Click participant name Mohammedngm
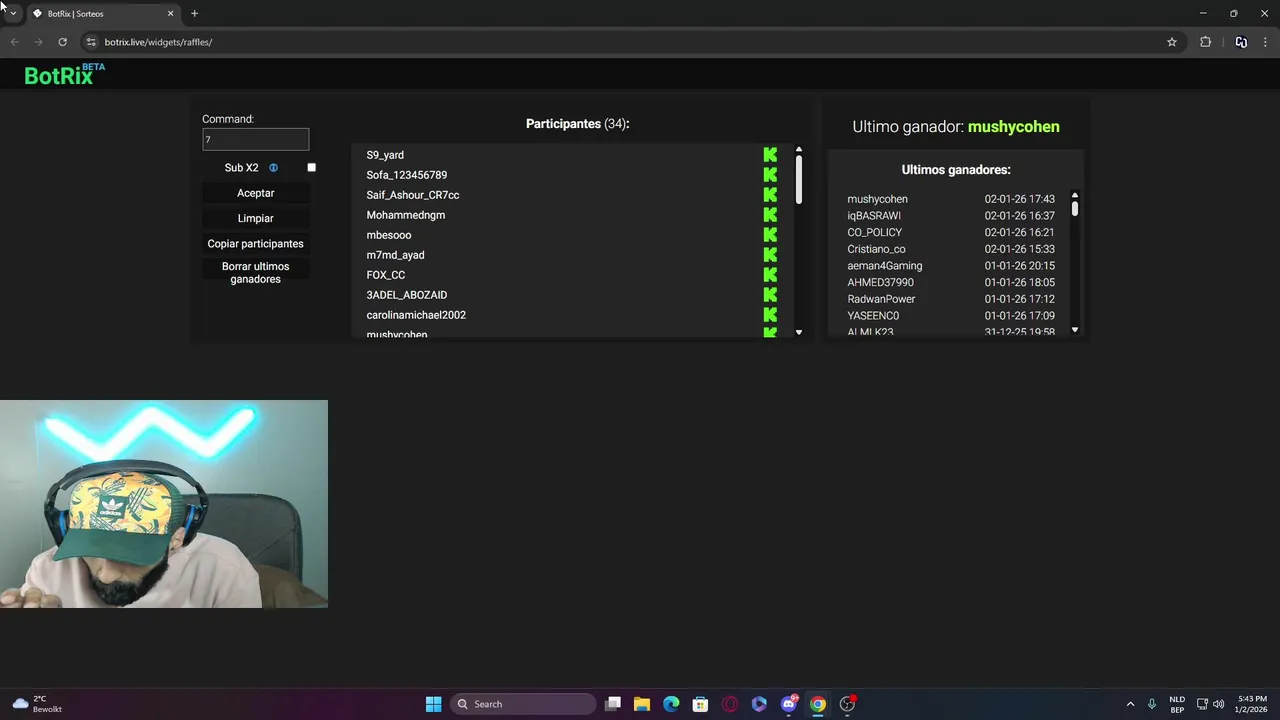 pyautogui.click(x=405, y=215)
